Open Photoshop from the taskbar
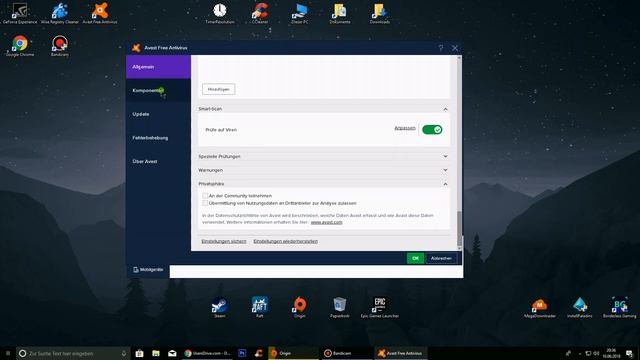 [x=242, y=353]
